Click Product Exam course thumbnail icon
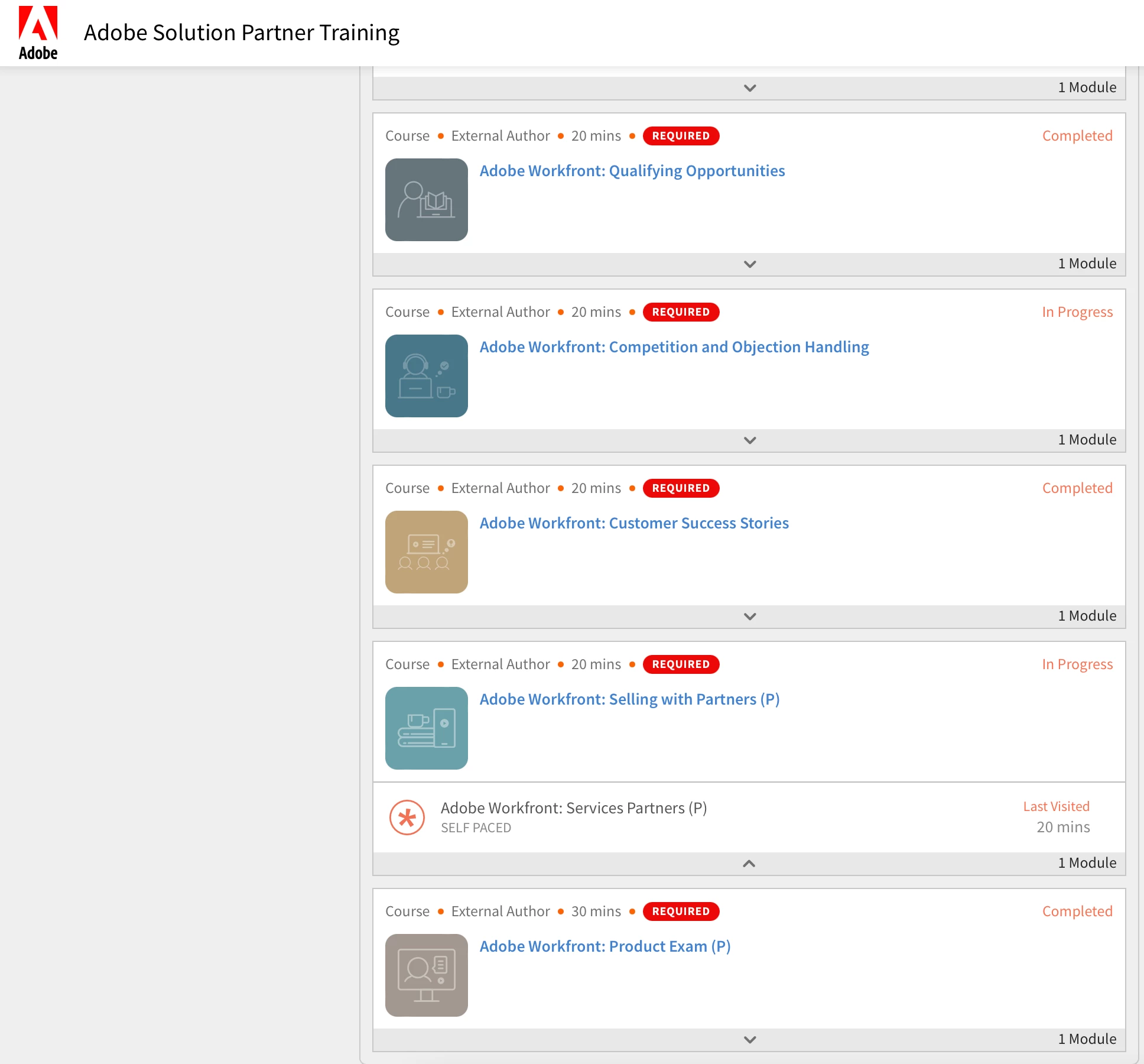The width and height of the screenshot is (1144, 1064). (x=426, y=975)
